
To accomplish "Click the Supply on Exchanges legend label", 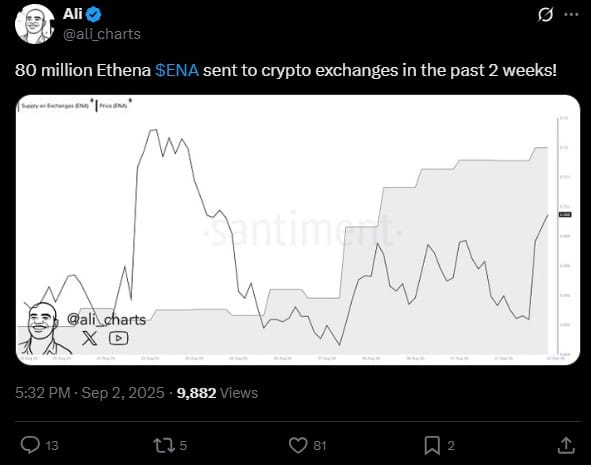I will point(55,106).
